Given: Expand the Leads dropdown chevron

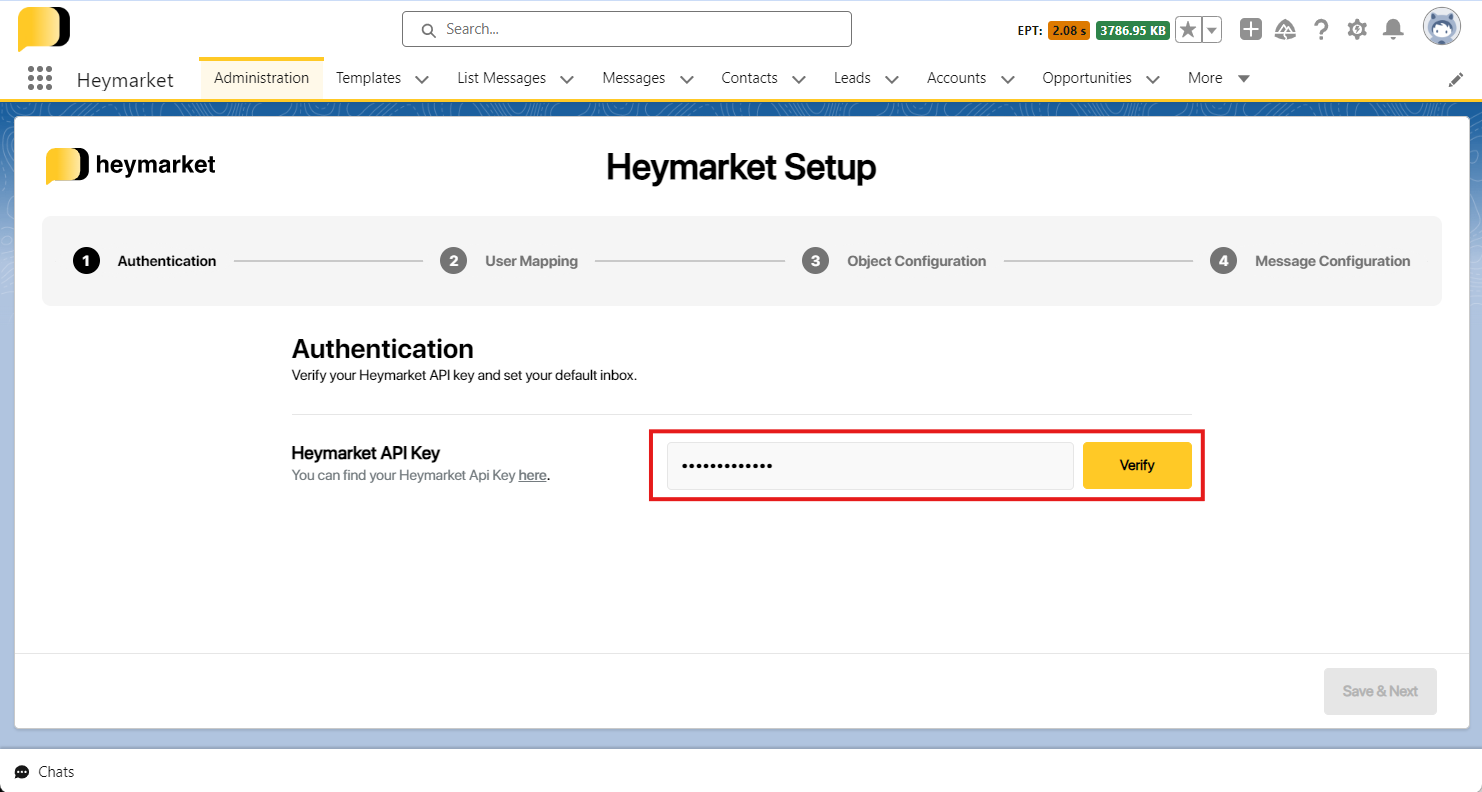Looking at the screenshot, I should (x=891, y=79).
